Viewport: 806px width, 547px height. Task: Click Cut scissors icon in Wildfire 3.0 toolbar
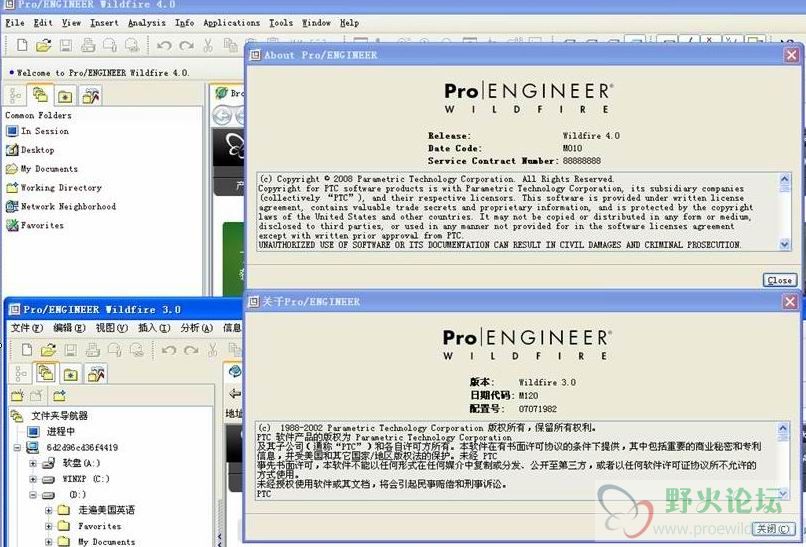212,350
